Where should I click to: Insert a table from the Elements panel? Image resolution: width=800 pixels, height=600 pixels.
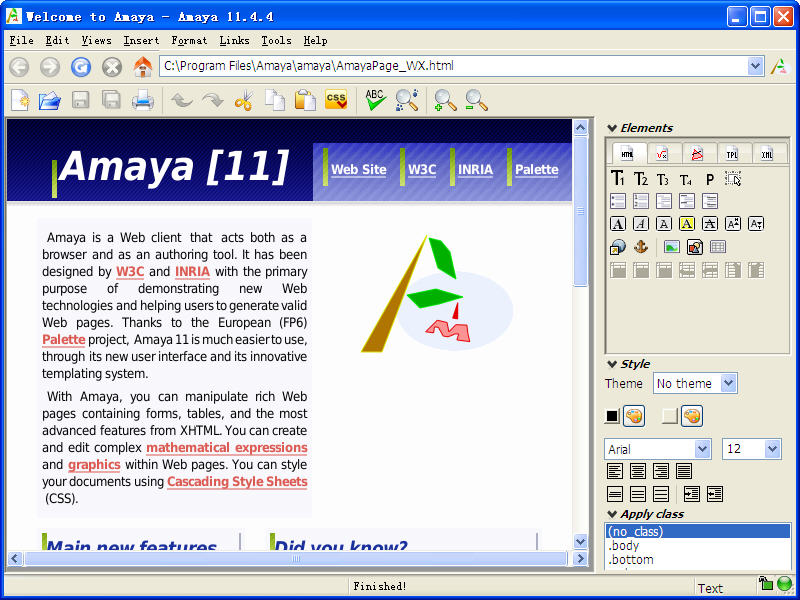(x=717, y=247)
